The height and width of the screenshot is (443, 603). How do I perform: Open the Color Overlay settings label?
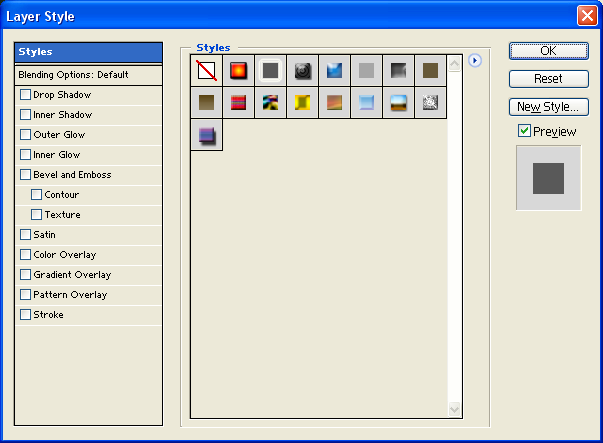tap(65, 255)
